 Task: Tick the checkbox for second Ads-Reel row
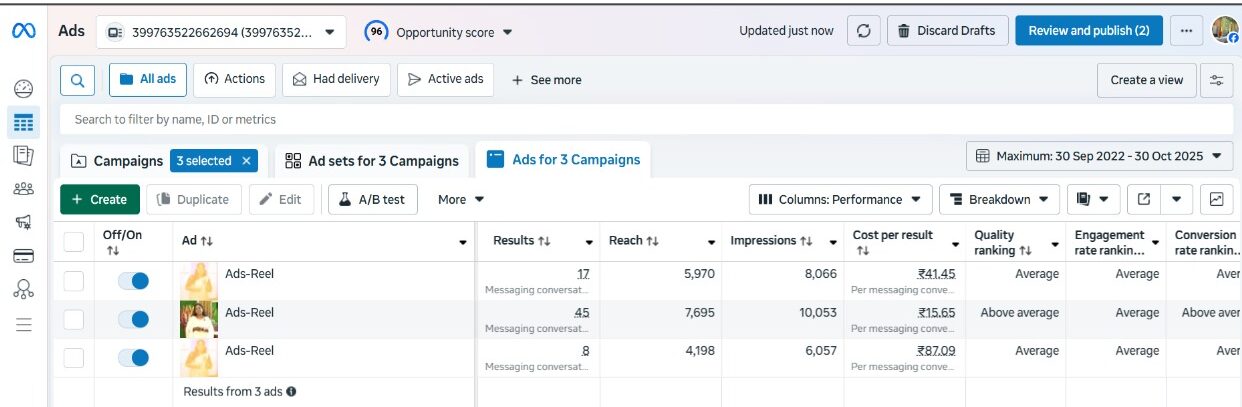click(74, 320)
